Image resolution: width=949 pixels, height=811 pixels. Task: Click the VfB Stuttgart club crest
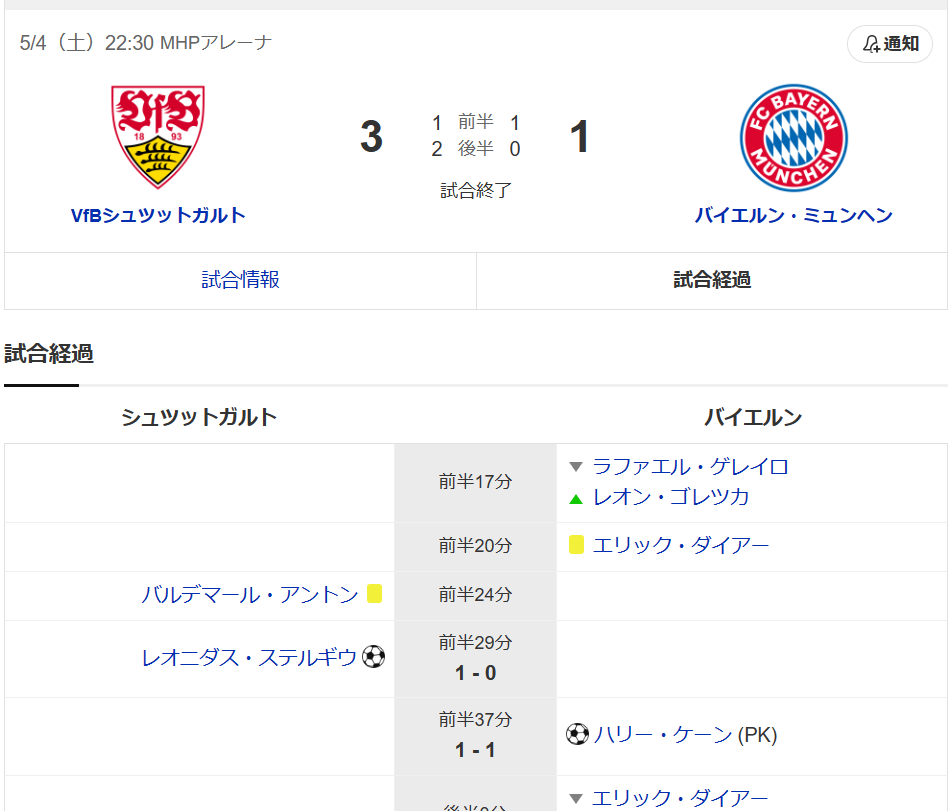(158, 137)
